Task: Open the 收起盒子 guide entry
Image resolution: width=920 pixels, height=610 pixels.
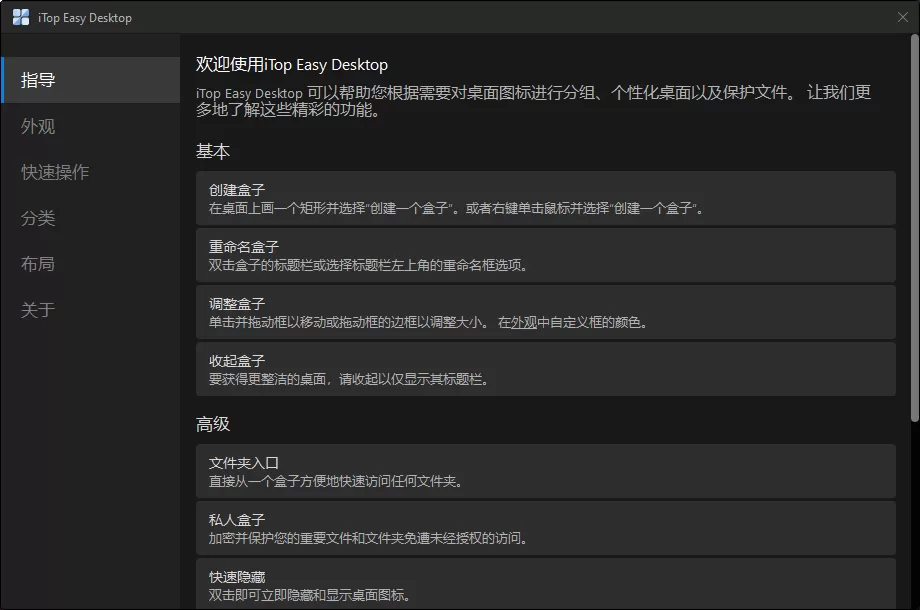Action: tap(545, 371)
